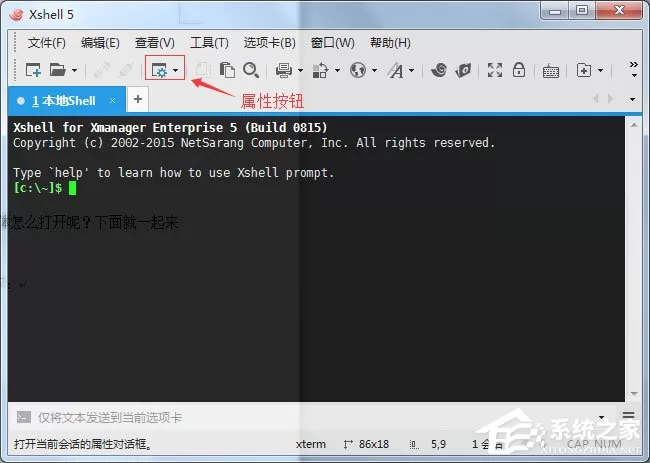Click the keyboard mapping icon
Image resolution: width=650 pixels, height=463 pixels.
[x=551, y=71]
